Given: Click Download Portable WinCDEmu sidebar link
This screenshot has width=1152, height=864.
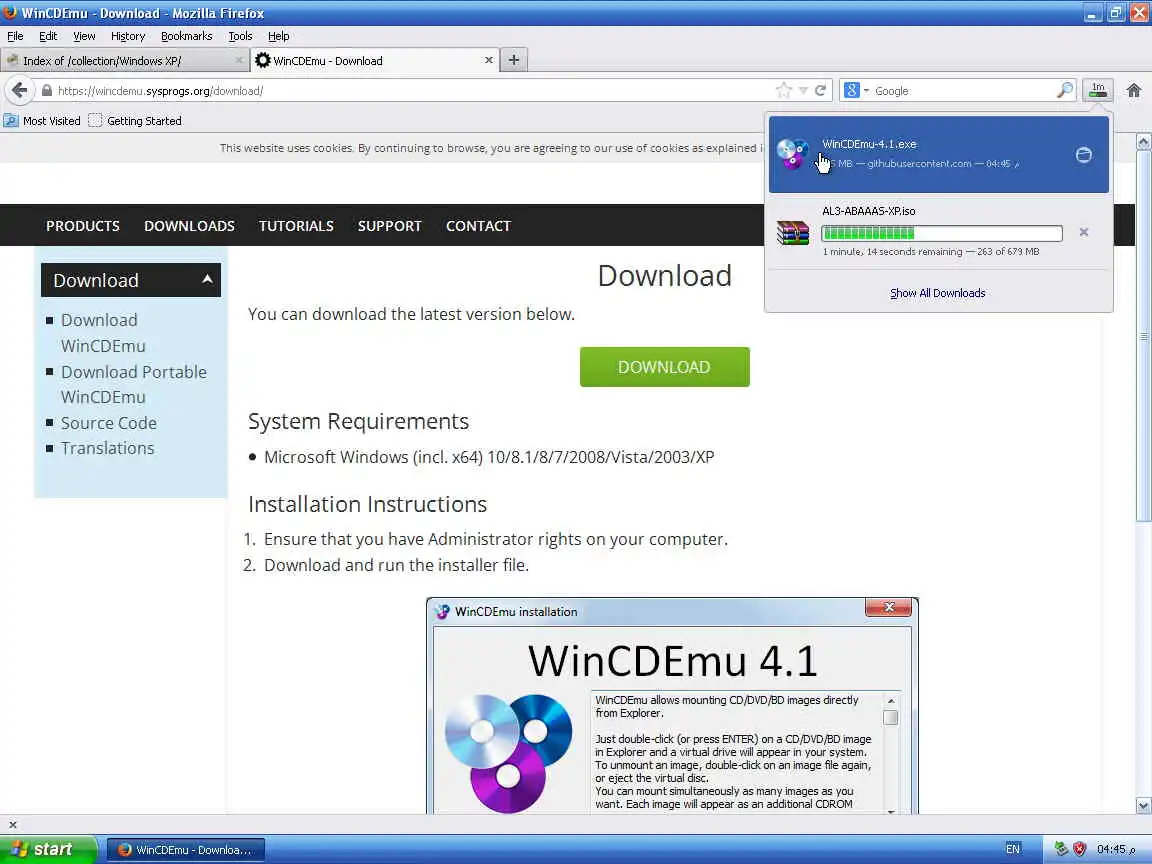Looking at the screenshot, I should coord(134,384).
